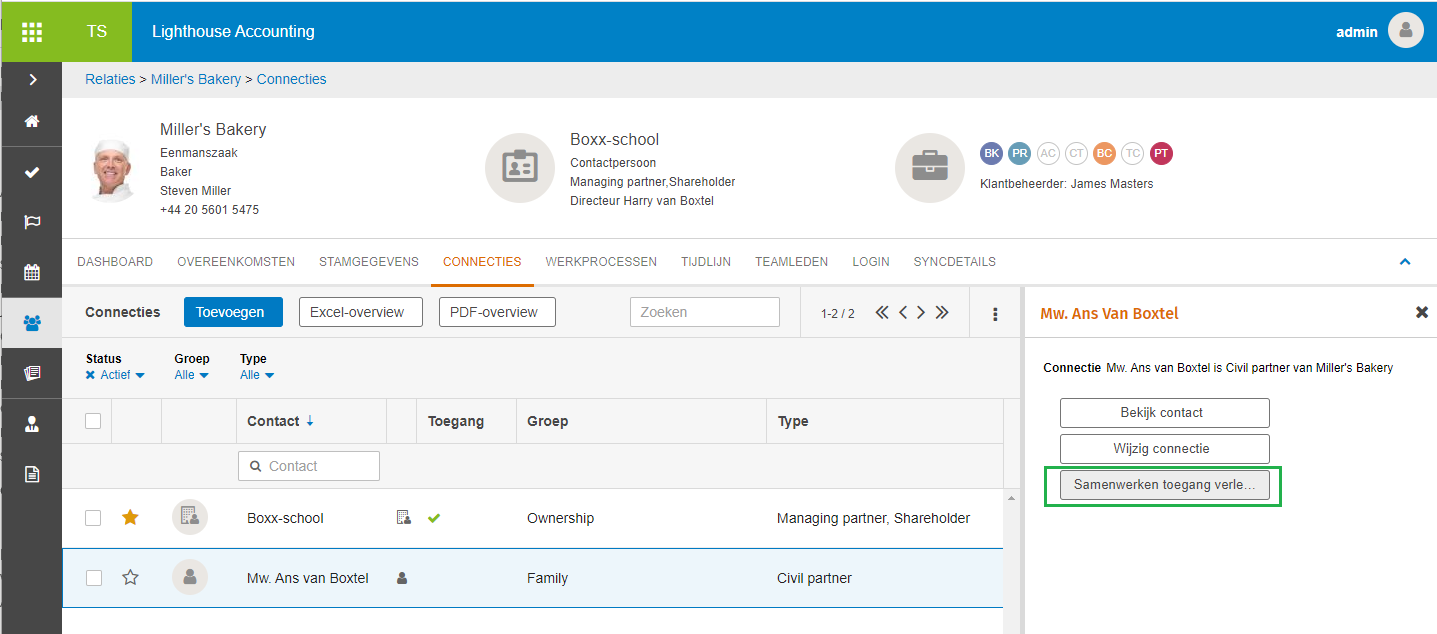Screen dimensions: 1437x634
Task: Toggle the select-all header checkbox
Action: (93, 421)
